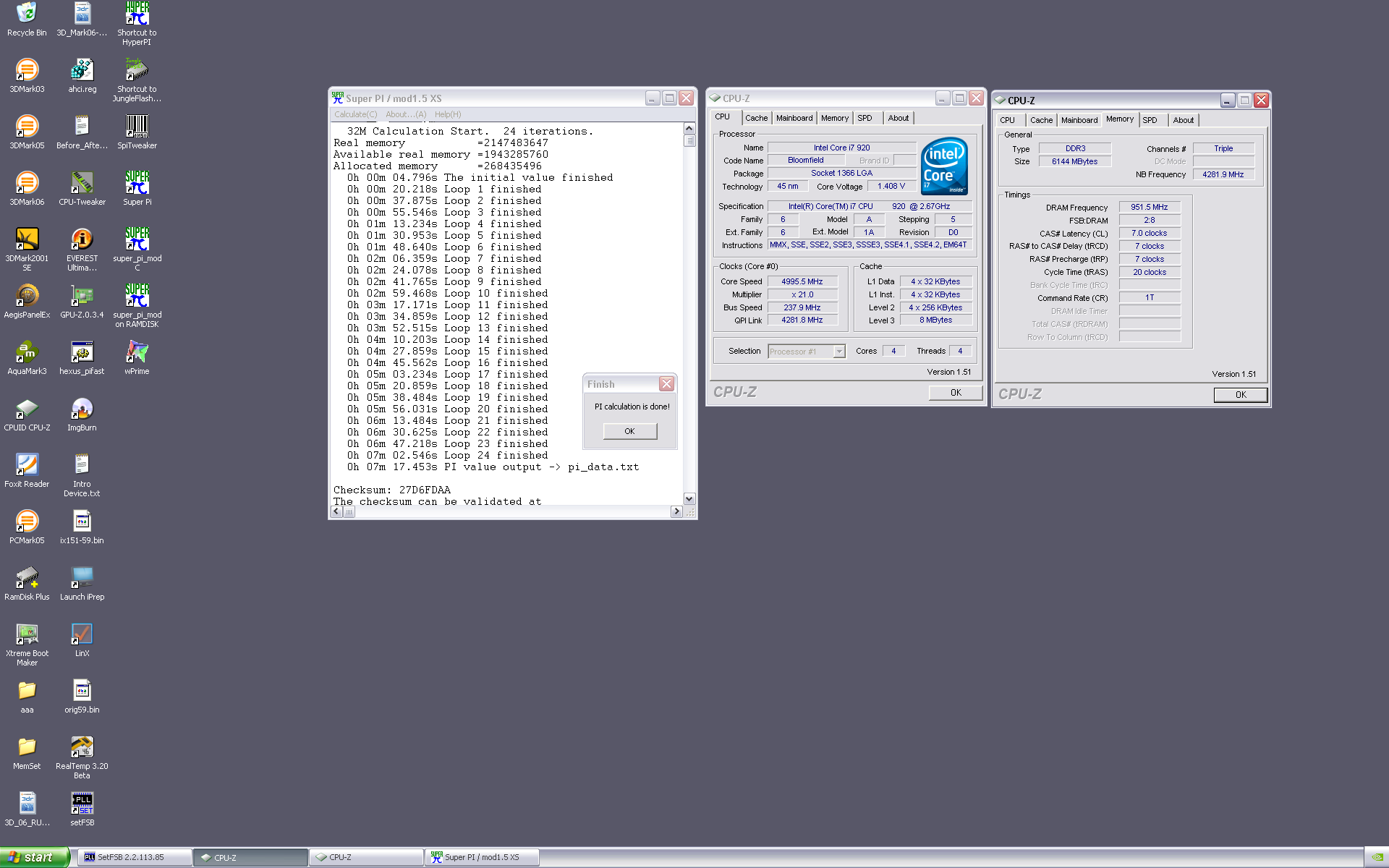
Task: Open the Windows start button
Action: tap(34, 857)
